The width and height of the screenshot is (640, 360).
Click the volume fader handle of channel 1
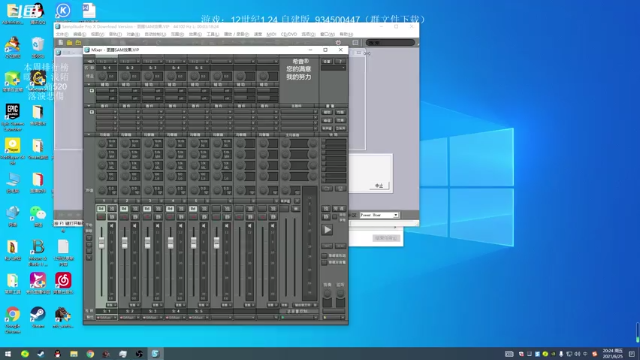tap(102, 242)
